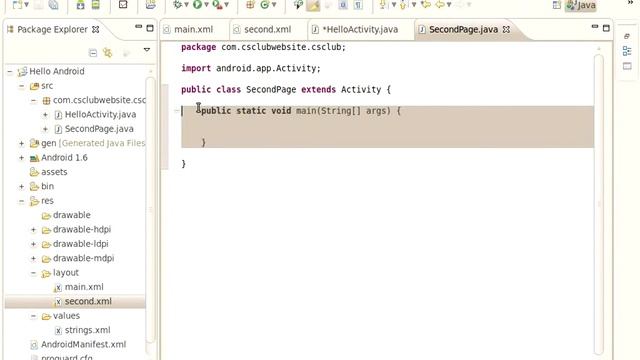This screenshot has height=360, width=640.
Task: Click Collapse All in Package Explorer
Action: click(x=93, y=53)
